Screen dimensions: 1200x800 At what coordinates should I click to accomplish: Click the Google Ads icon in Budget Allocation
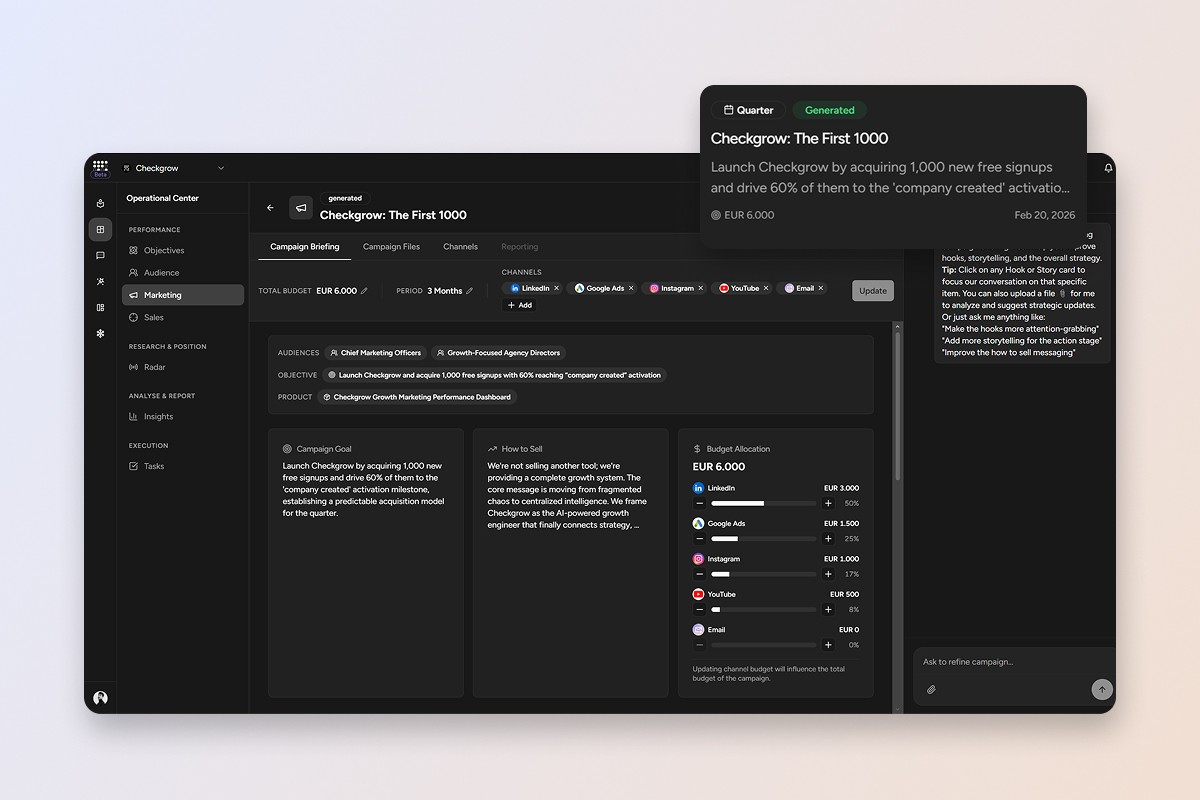click(698, 523)
